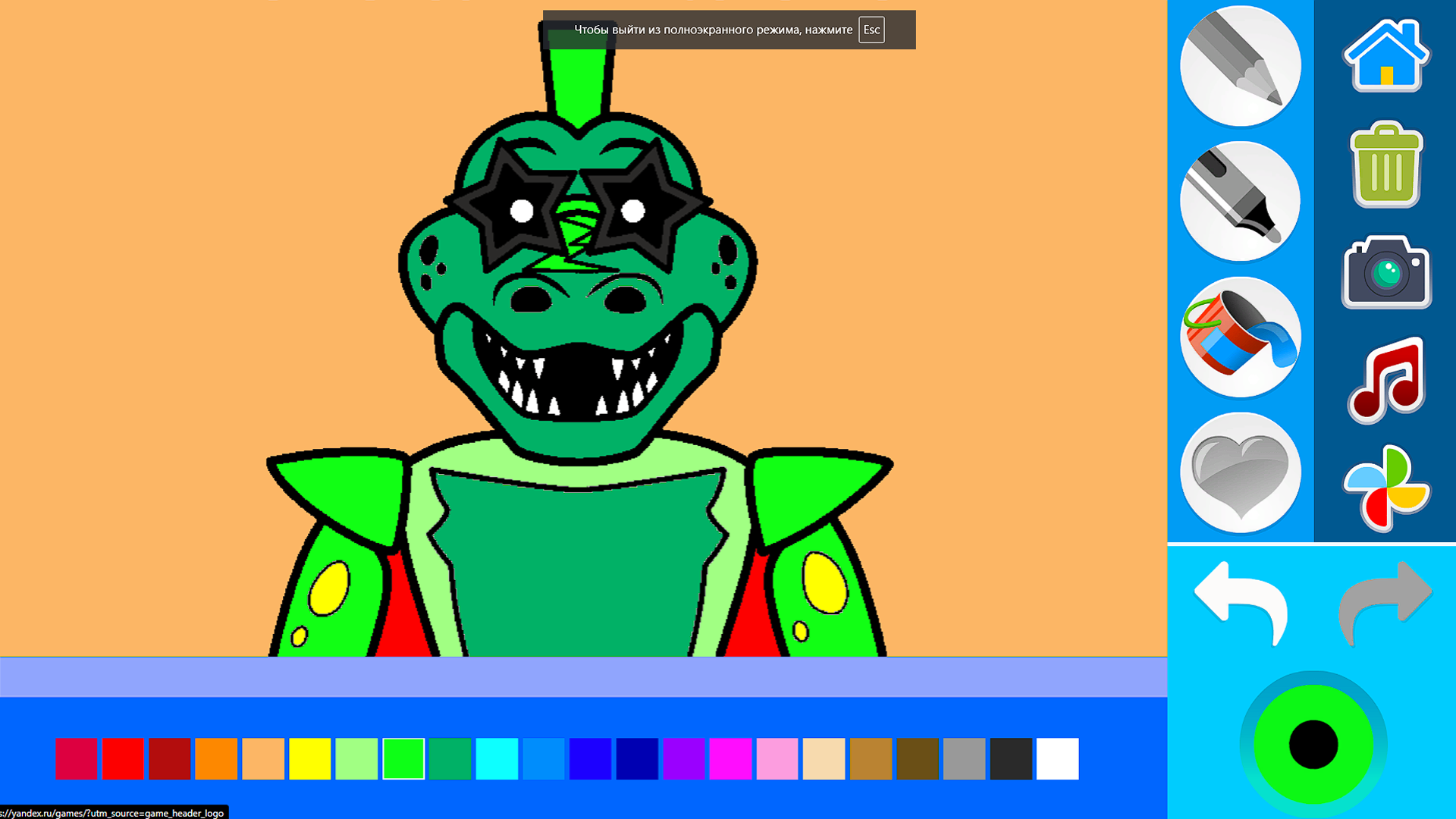
Task: Choose the yellow color swatch
Action: (x=310, y=758)
